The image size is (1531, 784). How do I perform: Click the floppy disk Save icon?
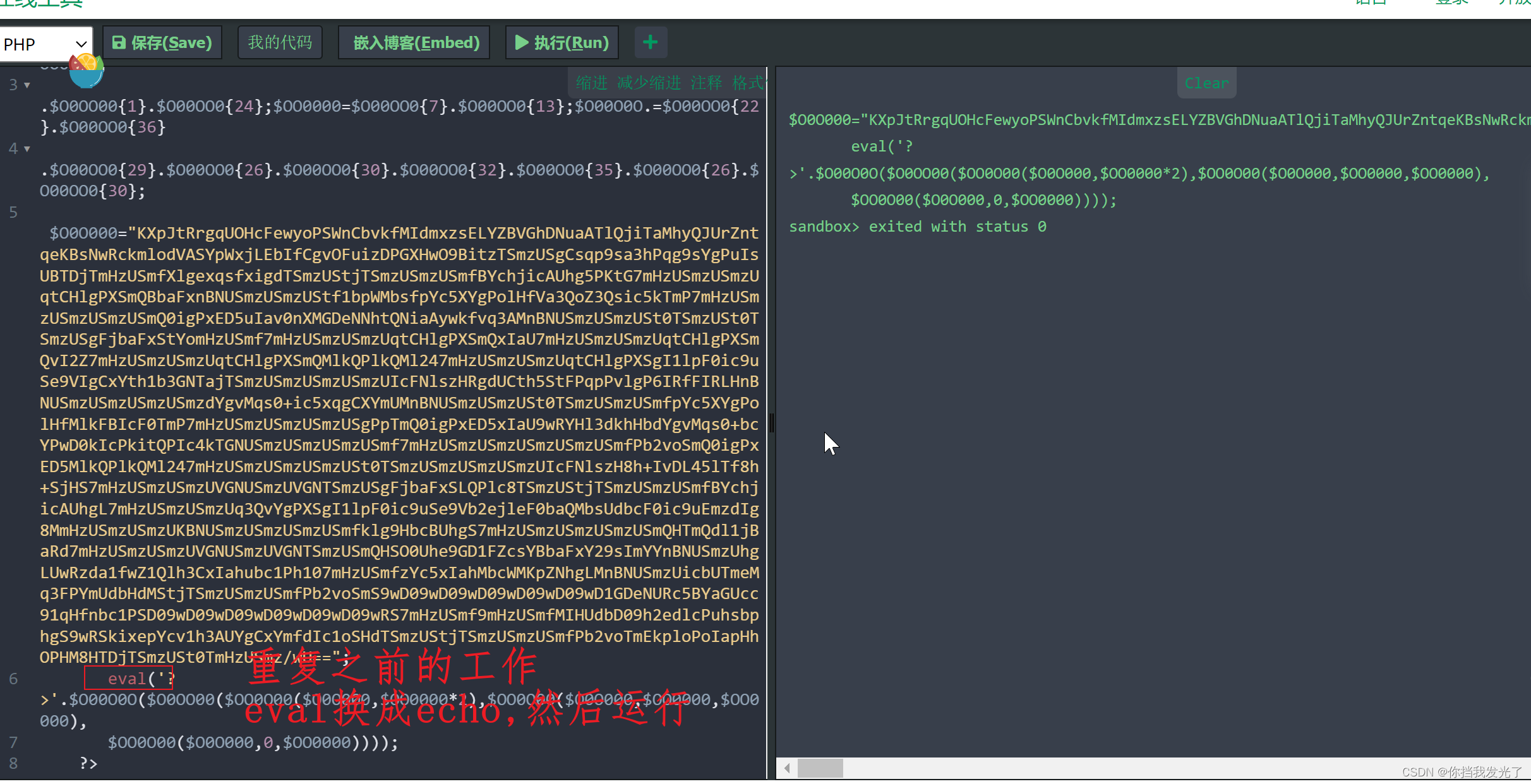tap(119, 42)
